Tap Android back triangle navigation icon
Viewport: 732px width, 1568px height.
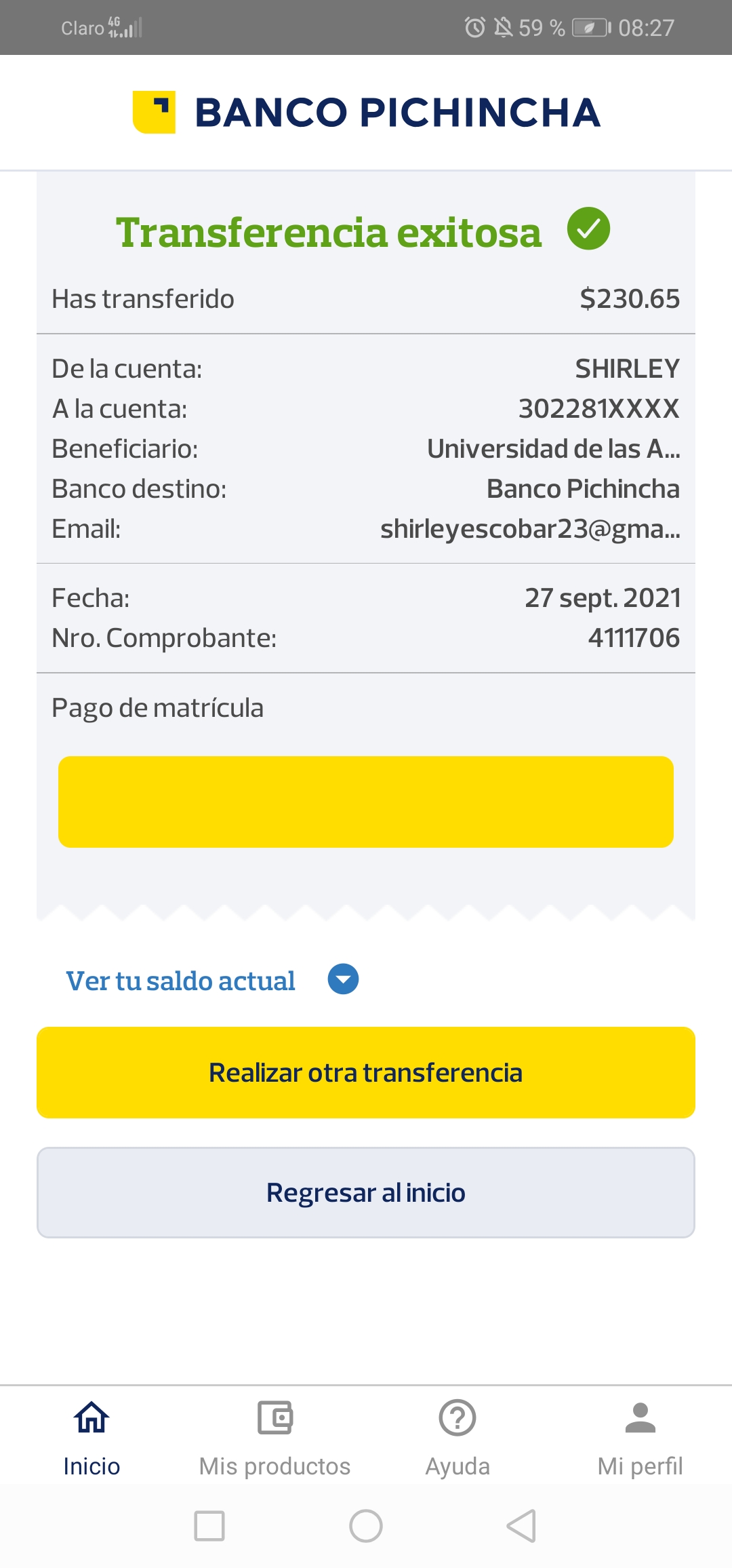(522, 1526)
